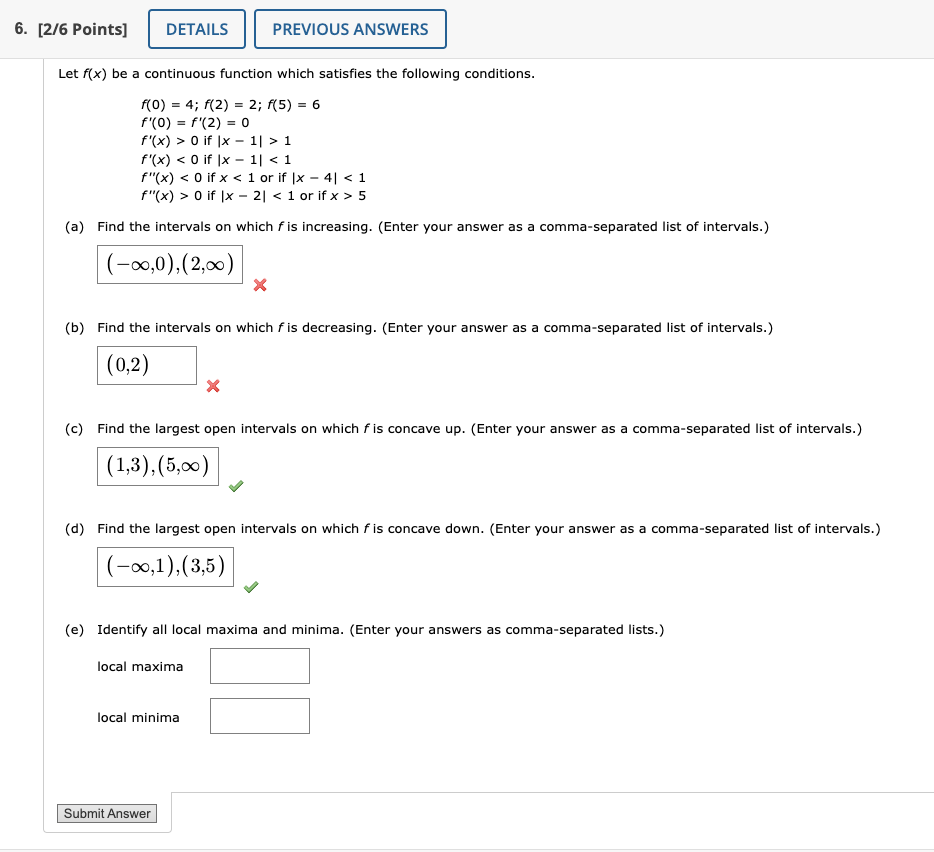934x852 pixels.
Task: Select the increasing intervals answer box in part (a)
Action: click(x=169, y=263)
